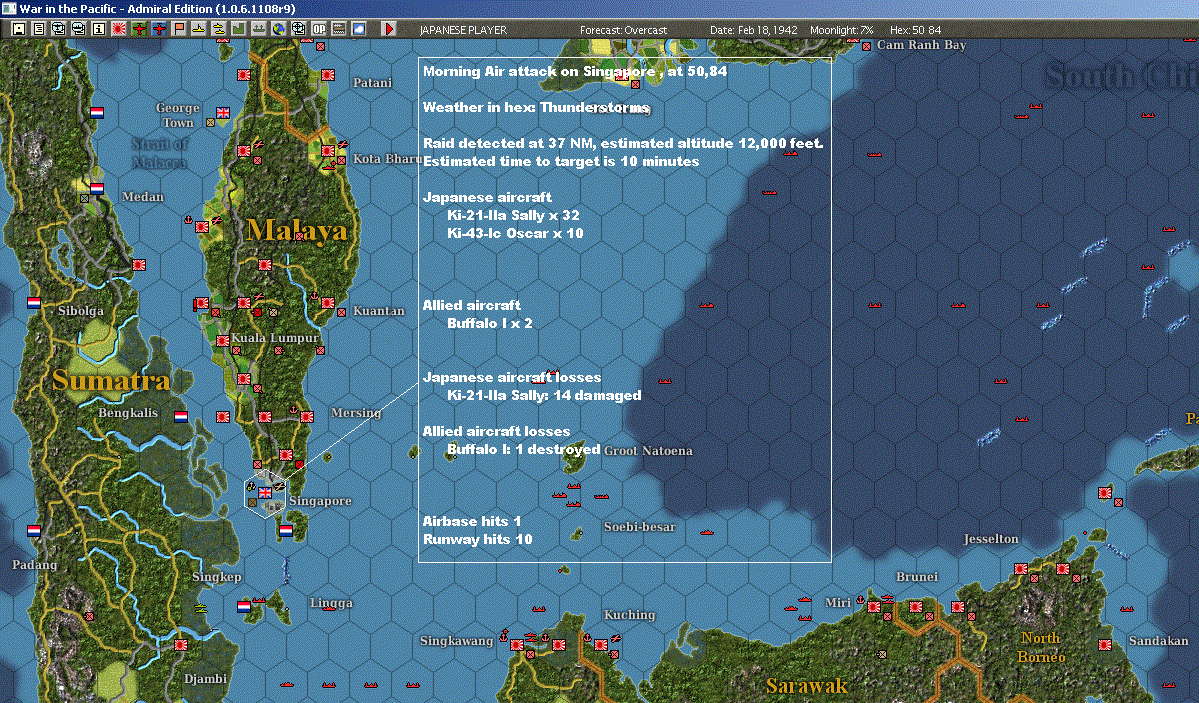Click the red play arrow button

coord(388,29)
